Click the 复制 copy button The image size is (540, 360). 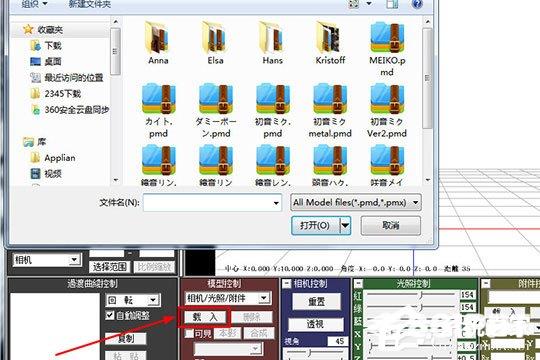pyautogui.click(x=126, y=339)
